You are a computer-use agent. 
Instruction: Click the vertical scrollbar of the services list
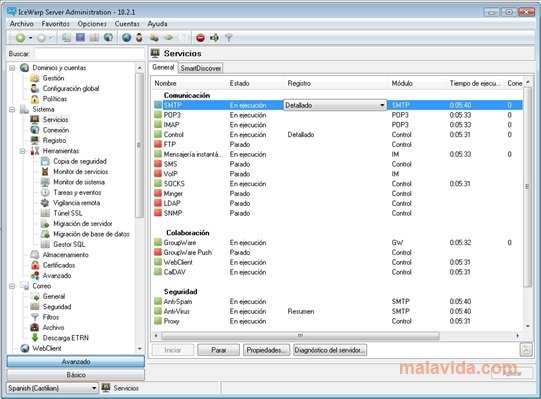point(528,186)
